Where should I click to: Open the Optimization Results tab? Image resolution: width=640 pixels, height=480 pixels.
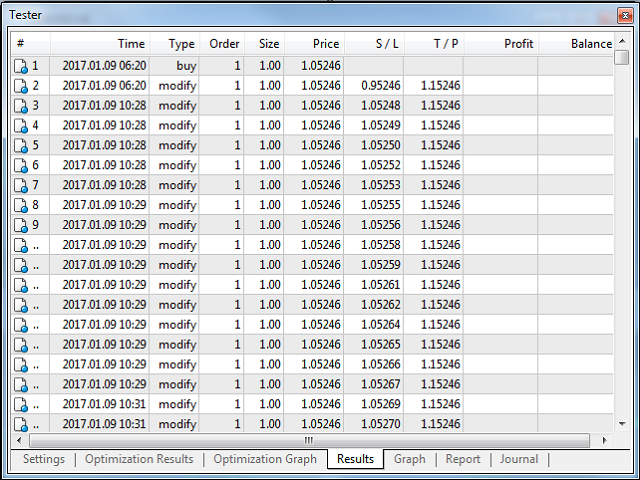click(x=138, y=459)
